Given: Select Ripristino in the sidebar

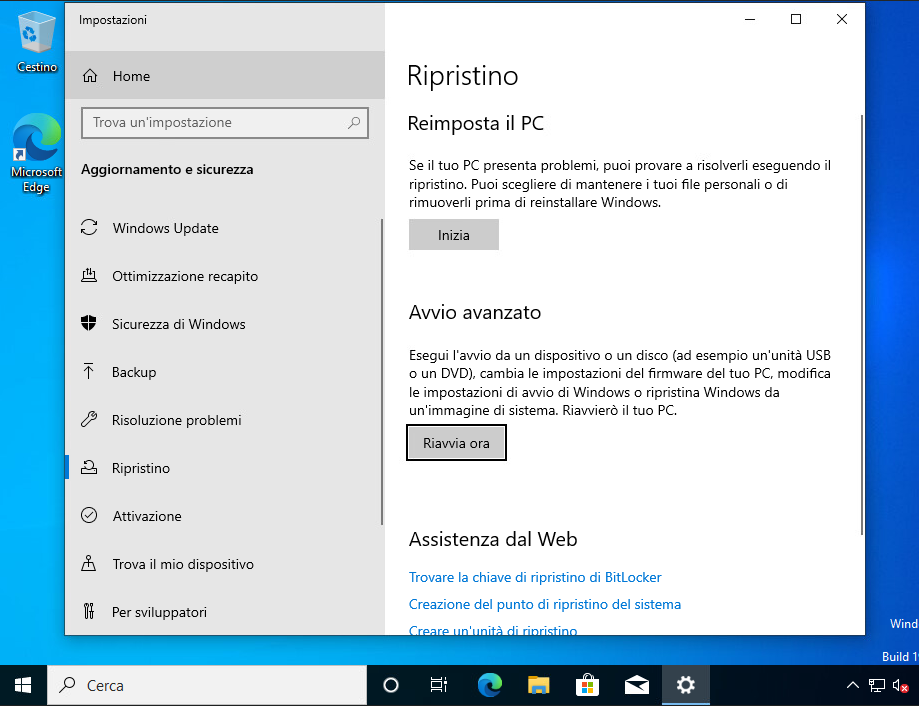Looking at the screenshot, I should tap(141, 468).
